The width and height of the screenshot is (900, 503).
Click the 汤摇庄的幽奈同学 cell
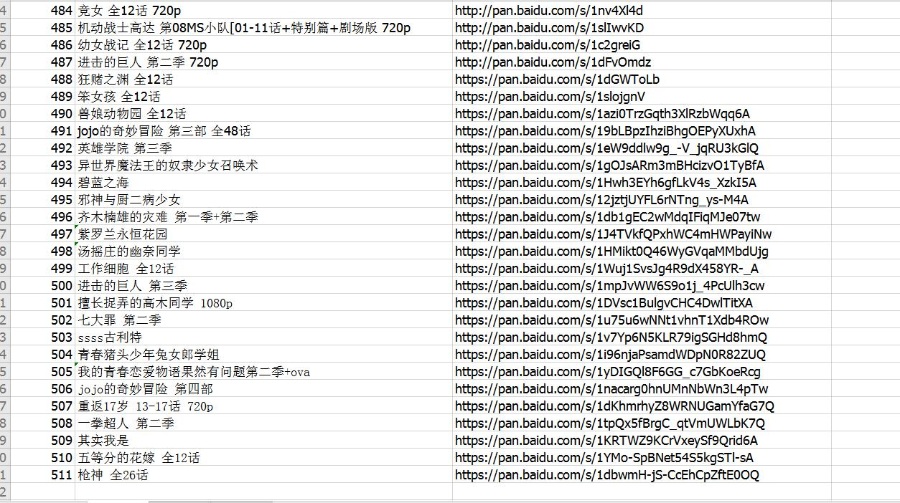point(263,252)
